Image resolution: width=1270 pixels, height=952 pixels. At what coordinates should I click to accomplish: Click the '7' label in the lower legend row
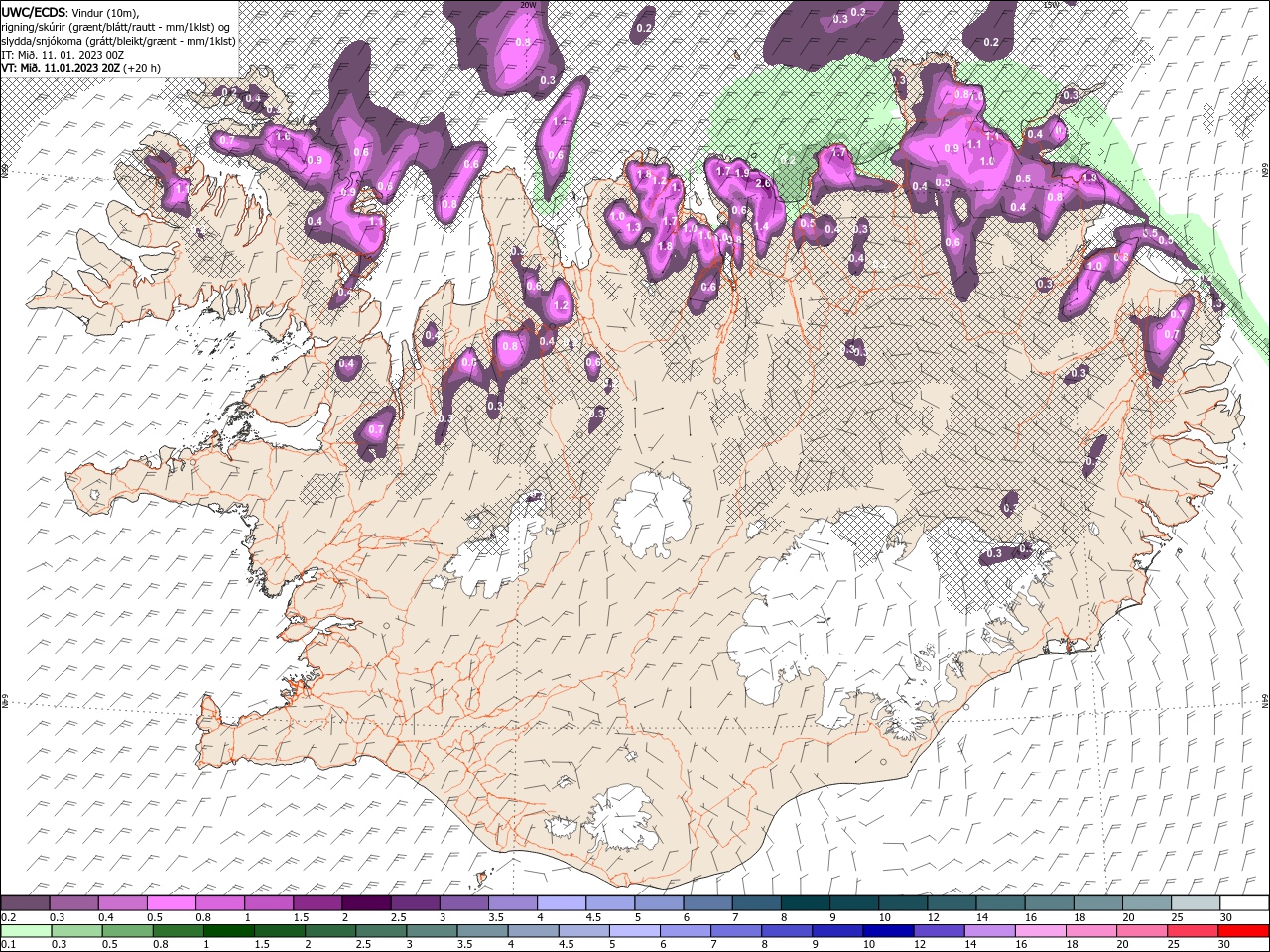pyautogui.click(x=713, y=944)
